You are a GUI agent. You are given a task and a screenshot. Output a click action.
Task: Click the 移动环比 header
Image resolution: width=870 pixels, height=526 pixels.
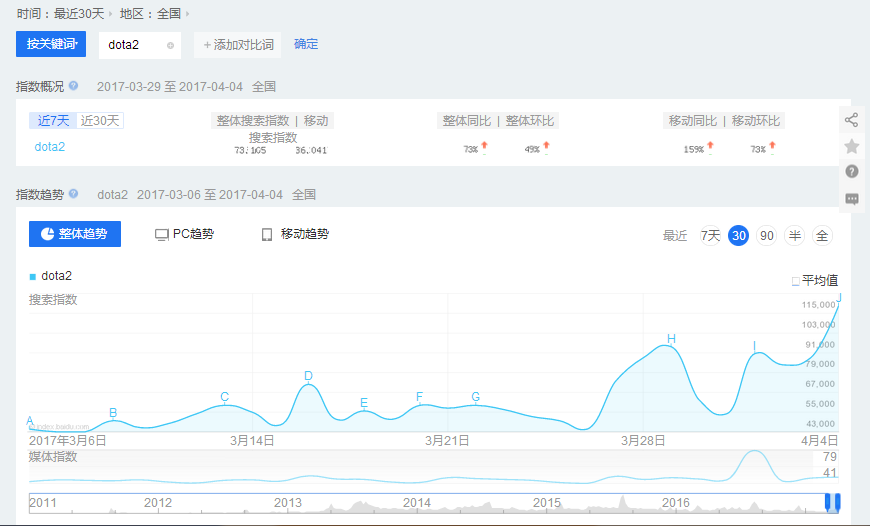click(756, 120)
